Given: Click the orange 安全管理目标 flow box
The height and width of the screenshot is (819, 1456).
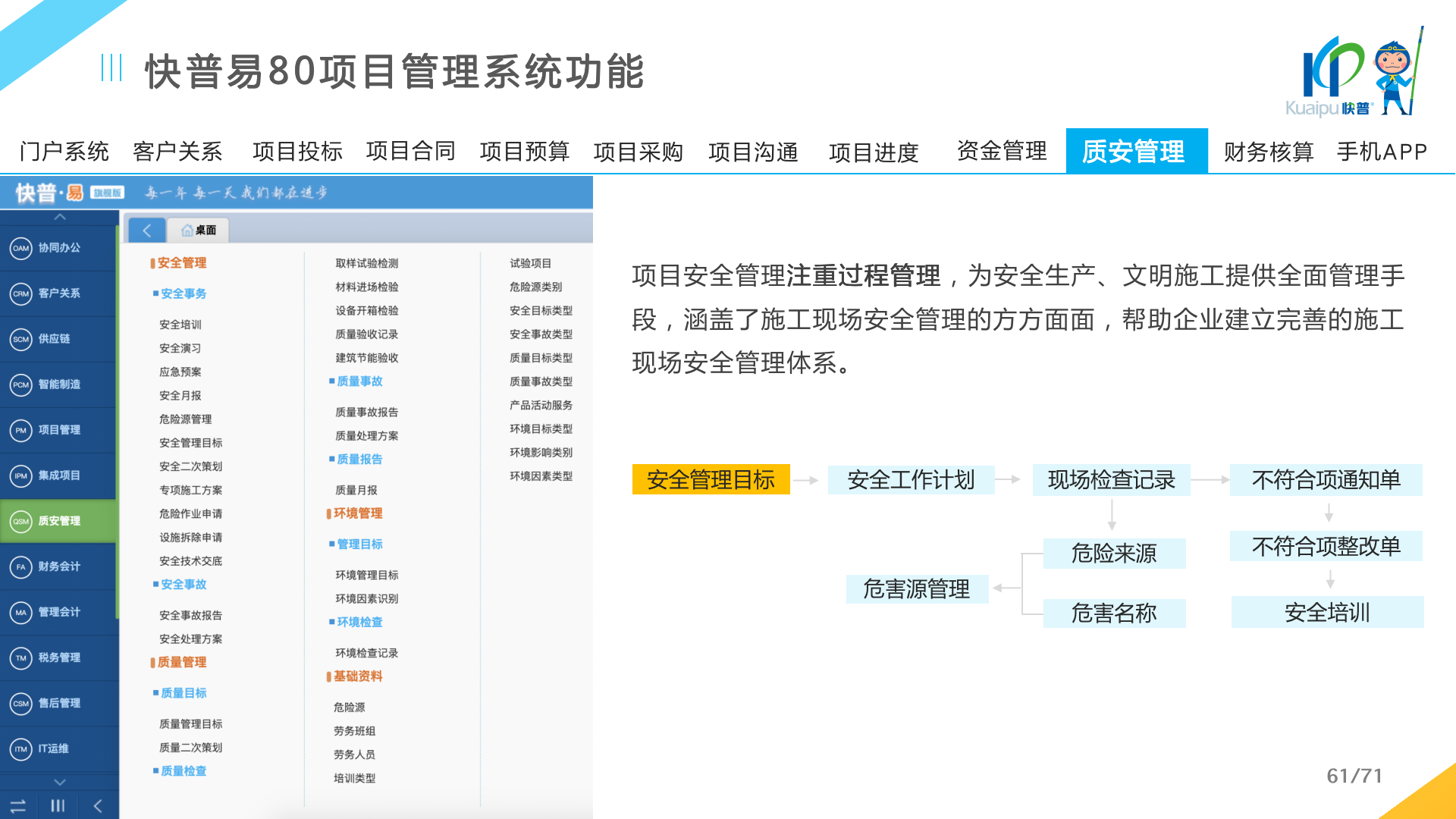Looking at the screenshot, I should click(x=711, y=479).
